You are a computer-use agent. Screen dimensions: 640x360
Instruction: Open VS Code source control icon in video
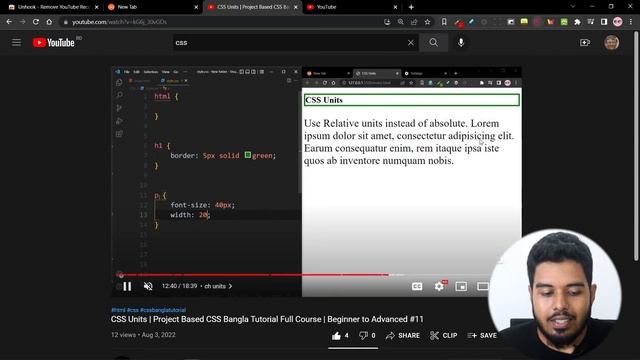(x=119, y=108)
